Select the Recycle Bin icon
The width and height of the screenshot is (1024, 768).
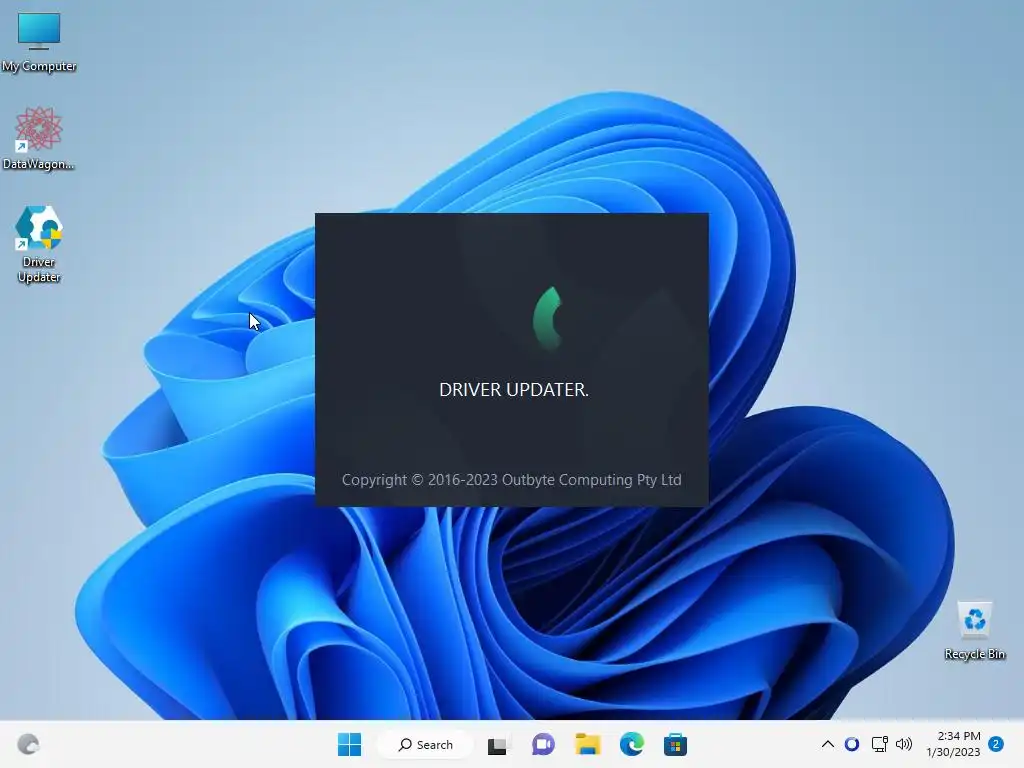tap(974, 631)
